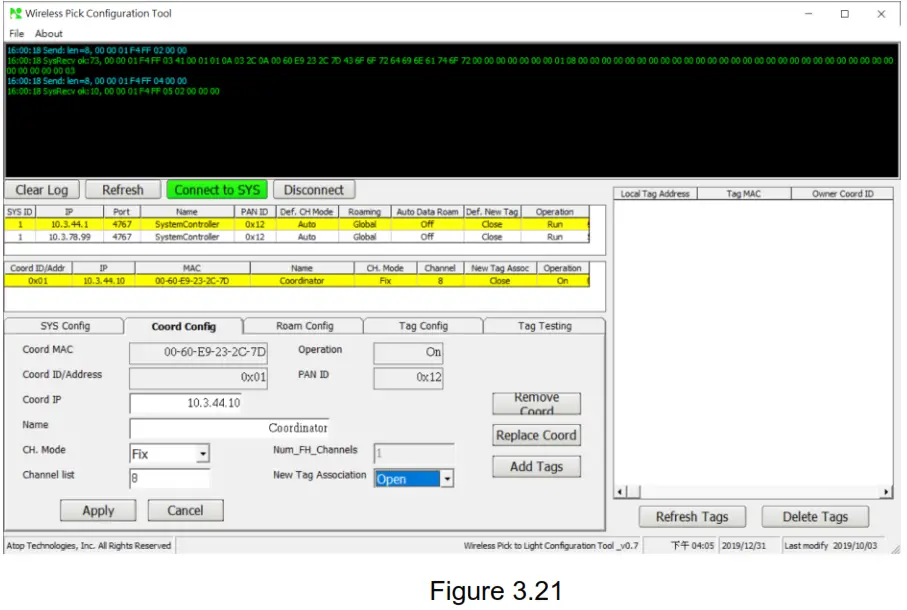
Task: Click the Num_FH_Channels field
Action: pos(414,453)
